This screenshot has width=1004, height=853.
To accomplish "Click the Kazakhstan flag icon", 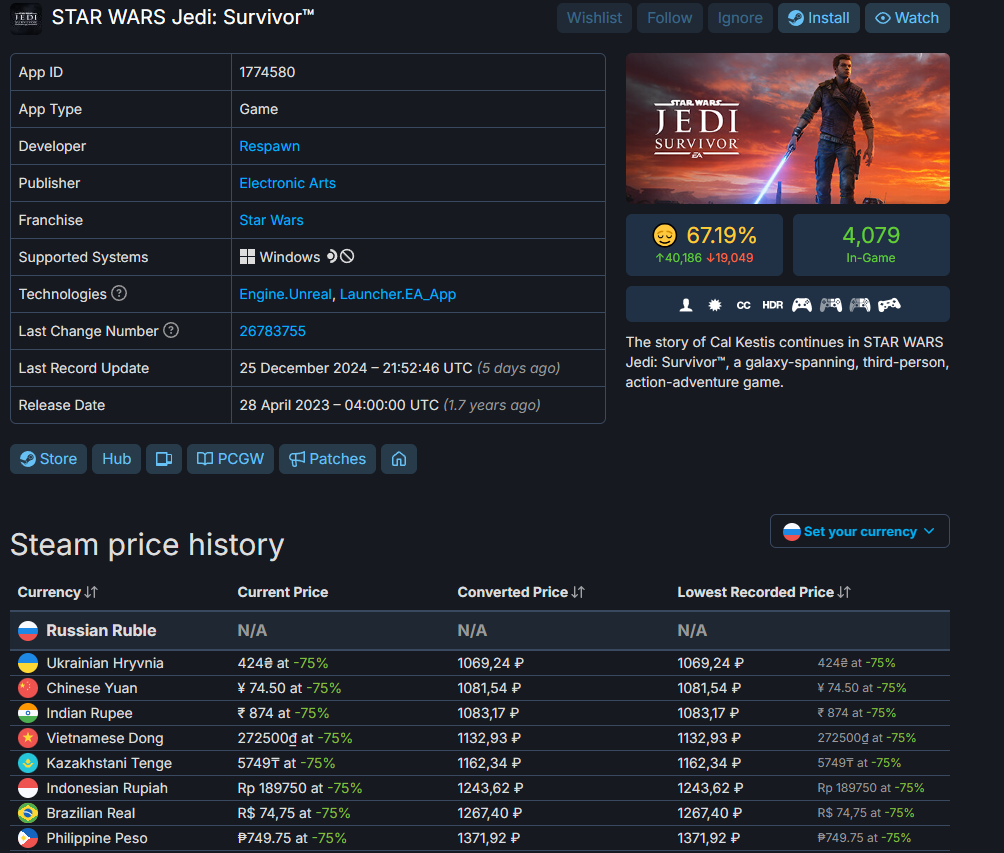I will coord(28,763).
